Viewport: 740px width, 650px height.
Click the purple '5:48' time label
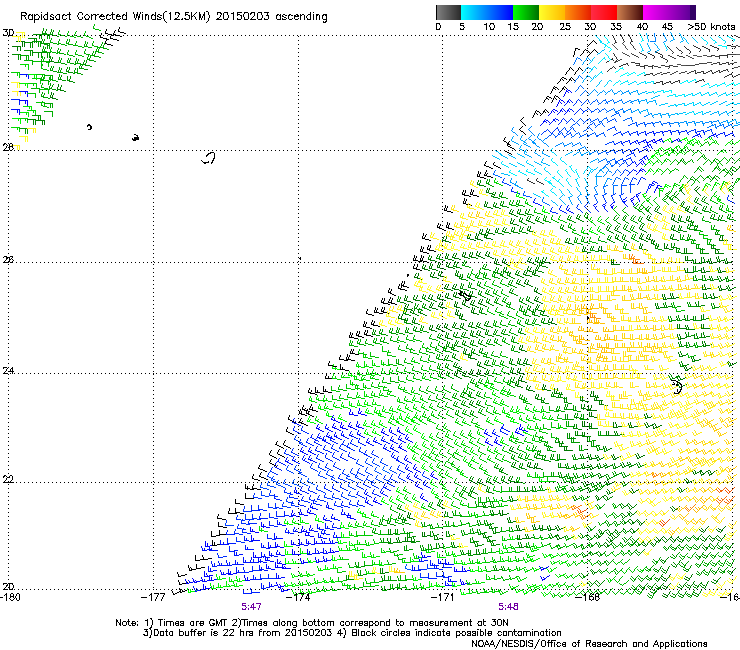(x=508, y=607)
